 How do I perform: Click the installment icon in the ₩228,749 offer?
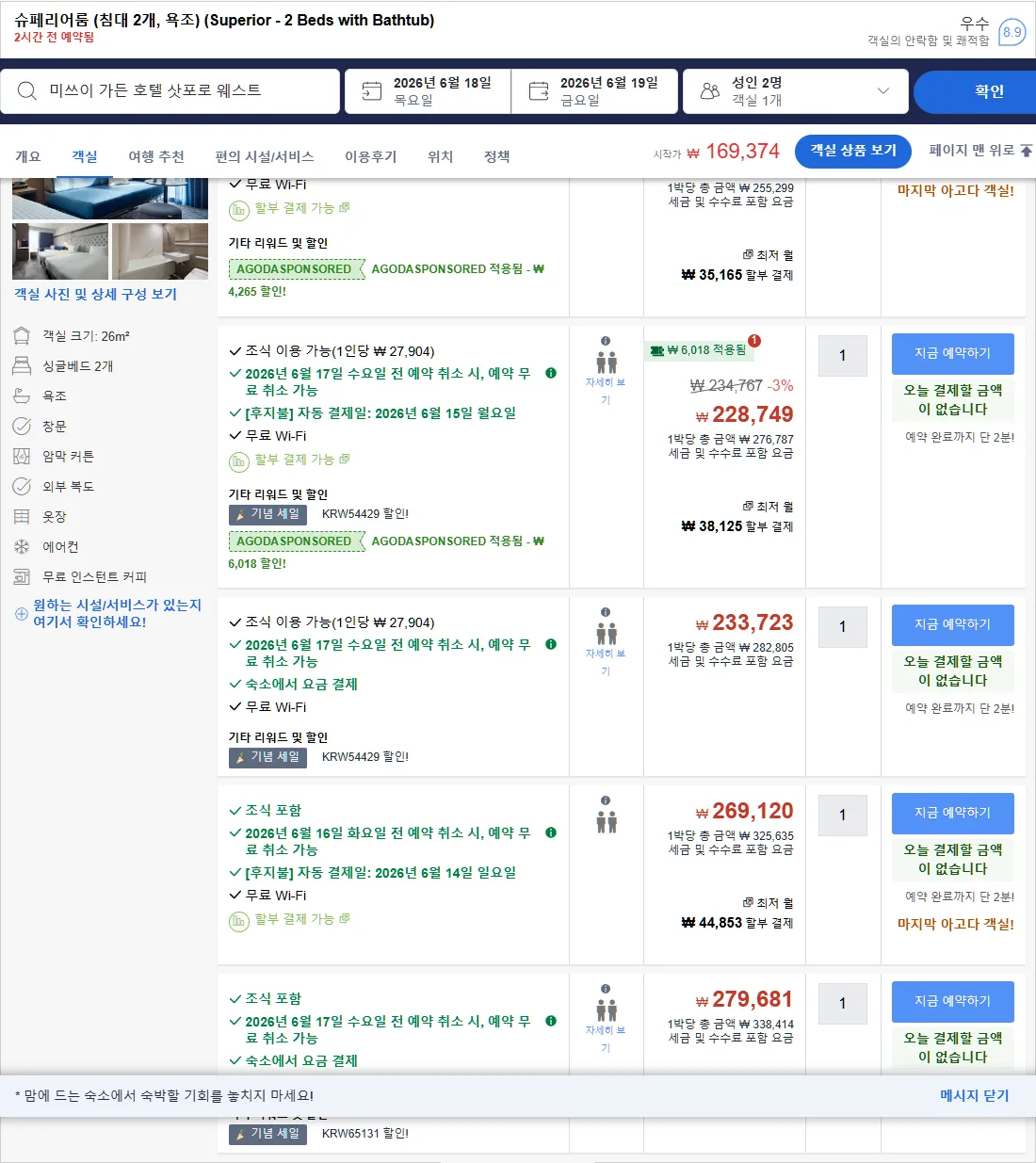(x=238, y=461)
